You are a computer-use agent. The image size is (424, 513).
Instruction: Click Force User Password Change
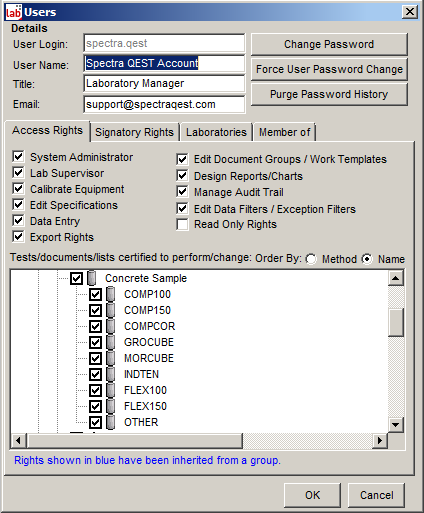pos(329,69)
